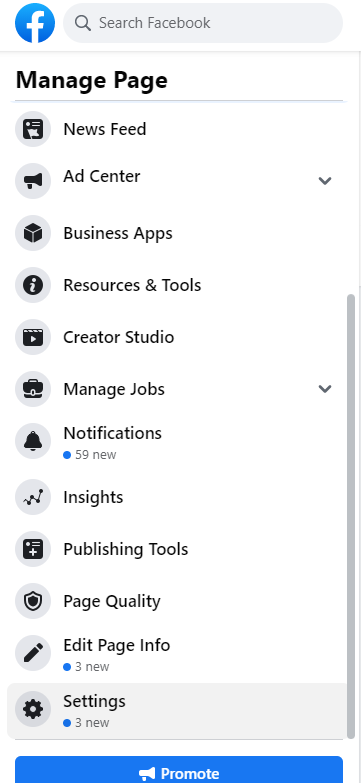
Task: Click the Facebook logo icon
Action: coord(35,23)
